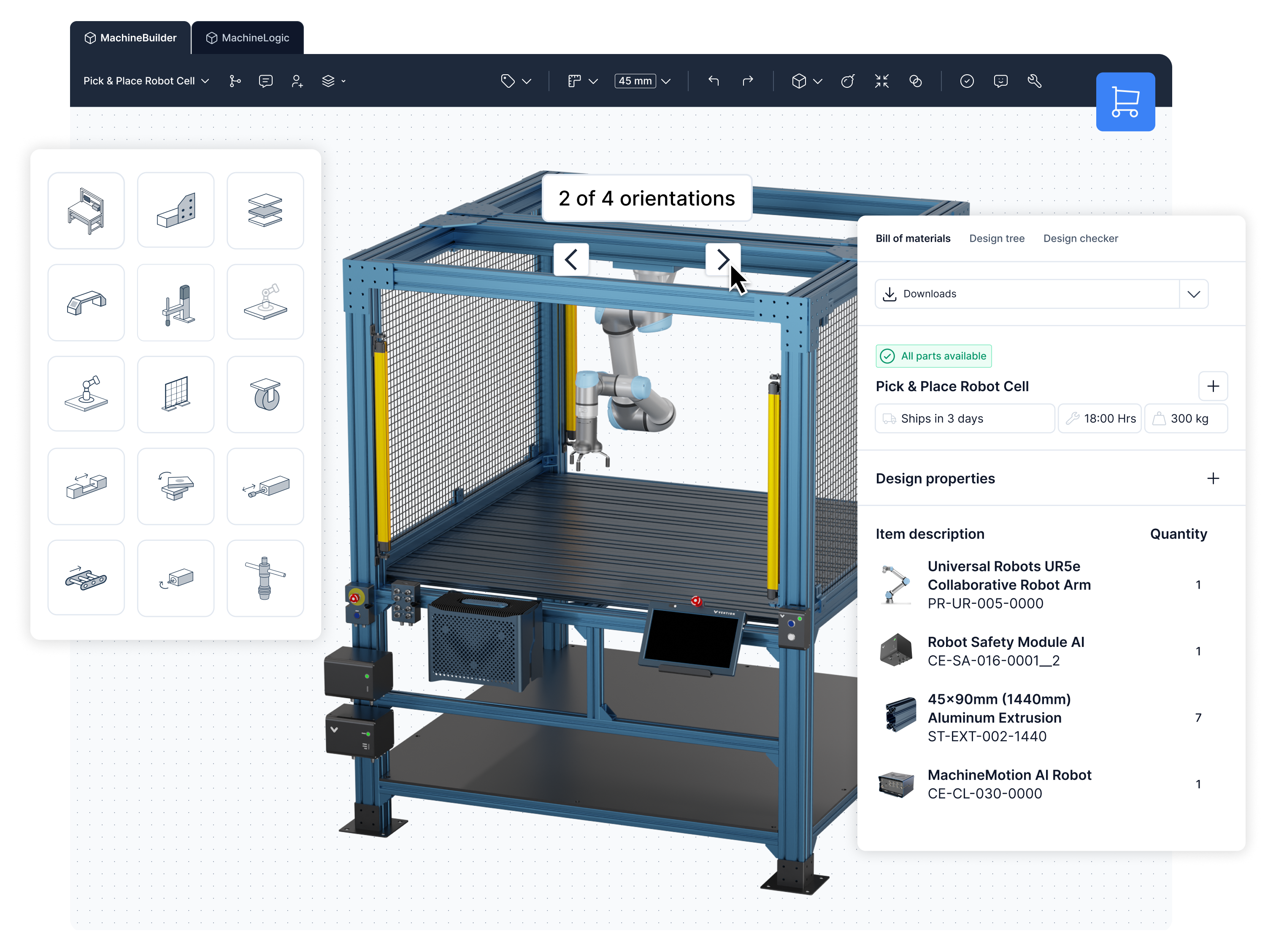Image resolution: width=1276 pixels, height=952 pixels.
Task: Open the Design tree tab
Action: (x=997, y=238)
